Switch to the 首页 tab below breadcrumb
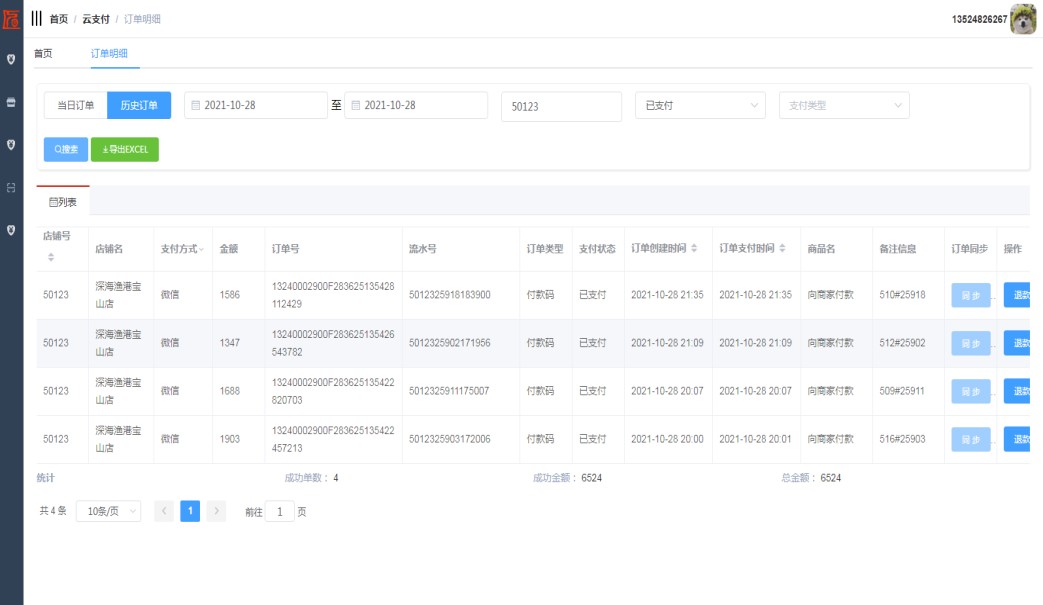The image size is (1043, 605). coord(43,54)
